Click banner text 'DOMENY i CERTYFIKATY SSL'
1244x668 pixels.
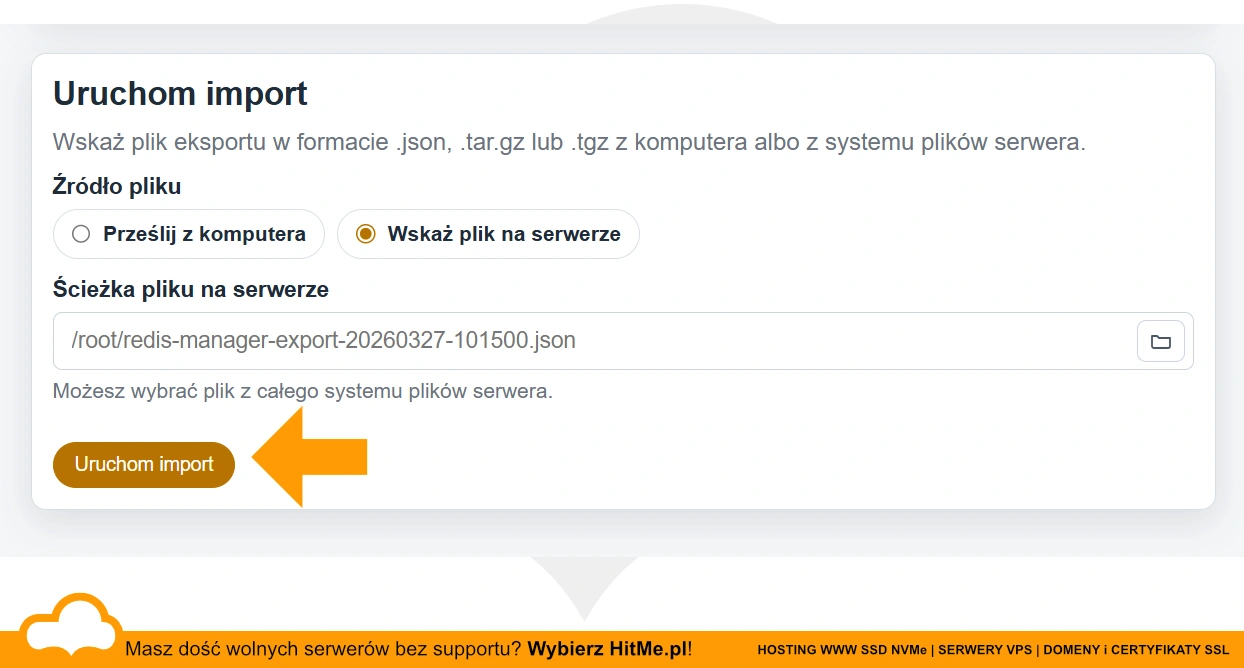click(1136, 650)
